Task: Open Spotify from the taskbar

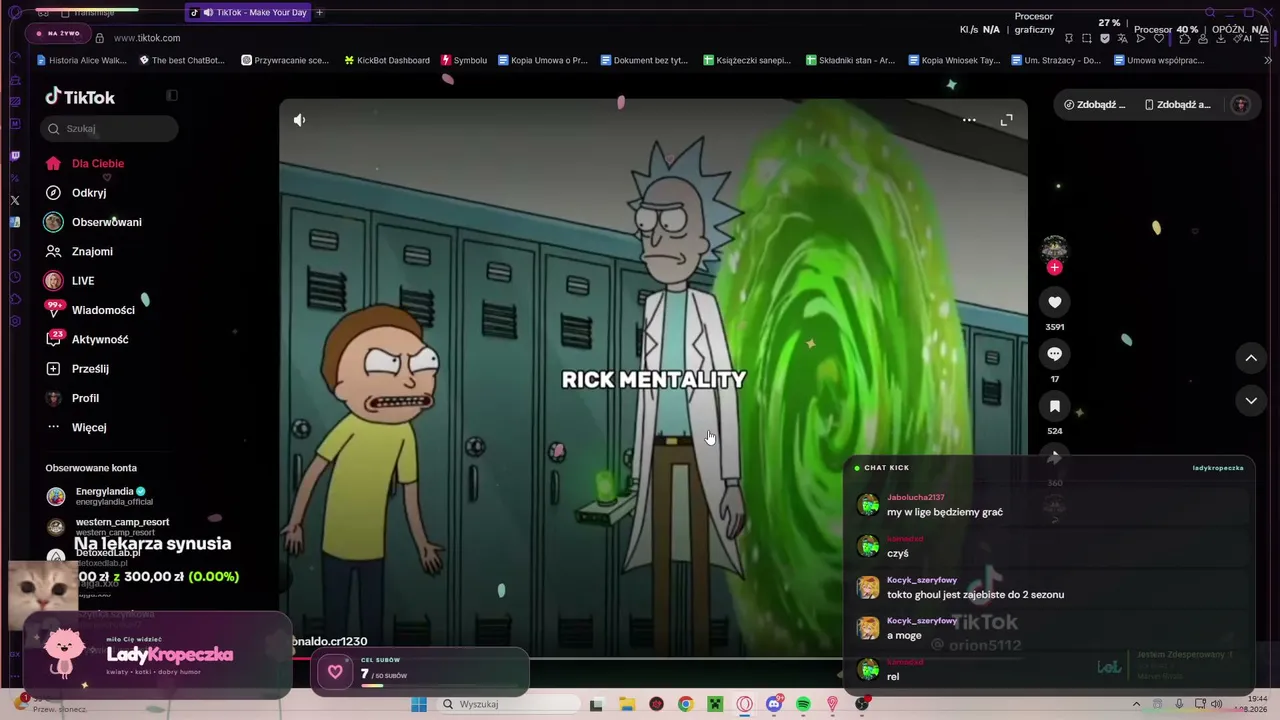Action: [x=803, y=704]
